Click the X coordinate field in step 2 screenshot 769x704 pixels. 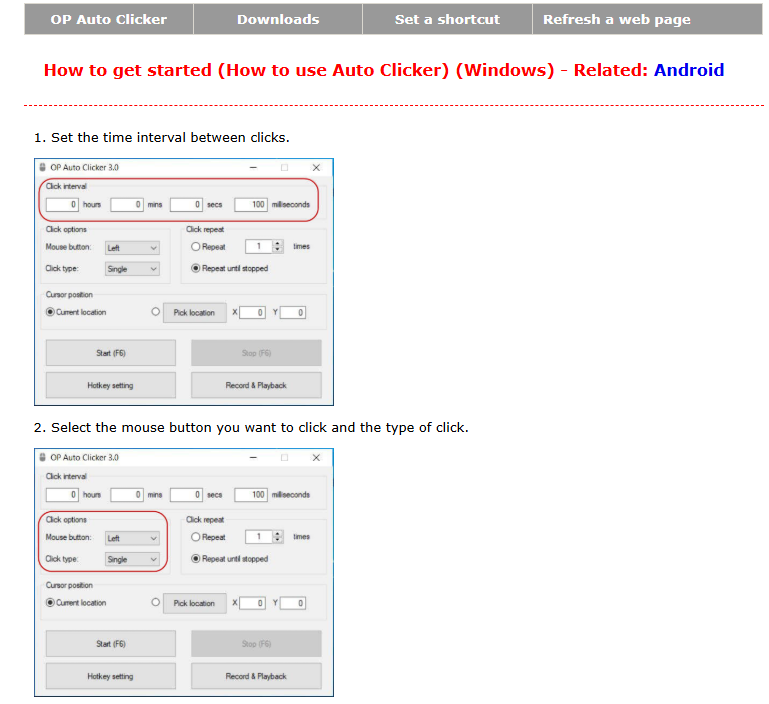(x=253, y=603)
